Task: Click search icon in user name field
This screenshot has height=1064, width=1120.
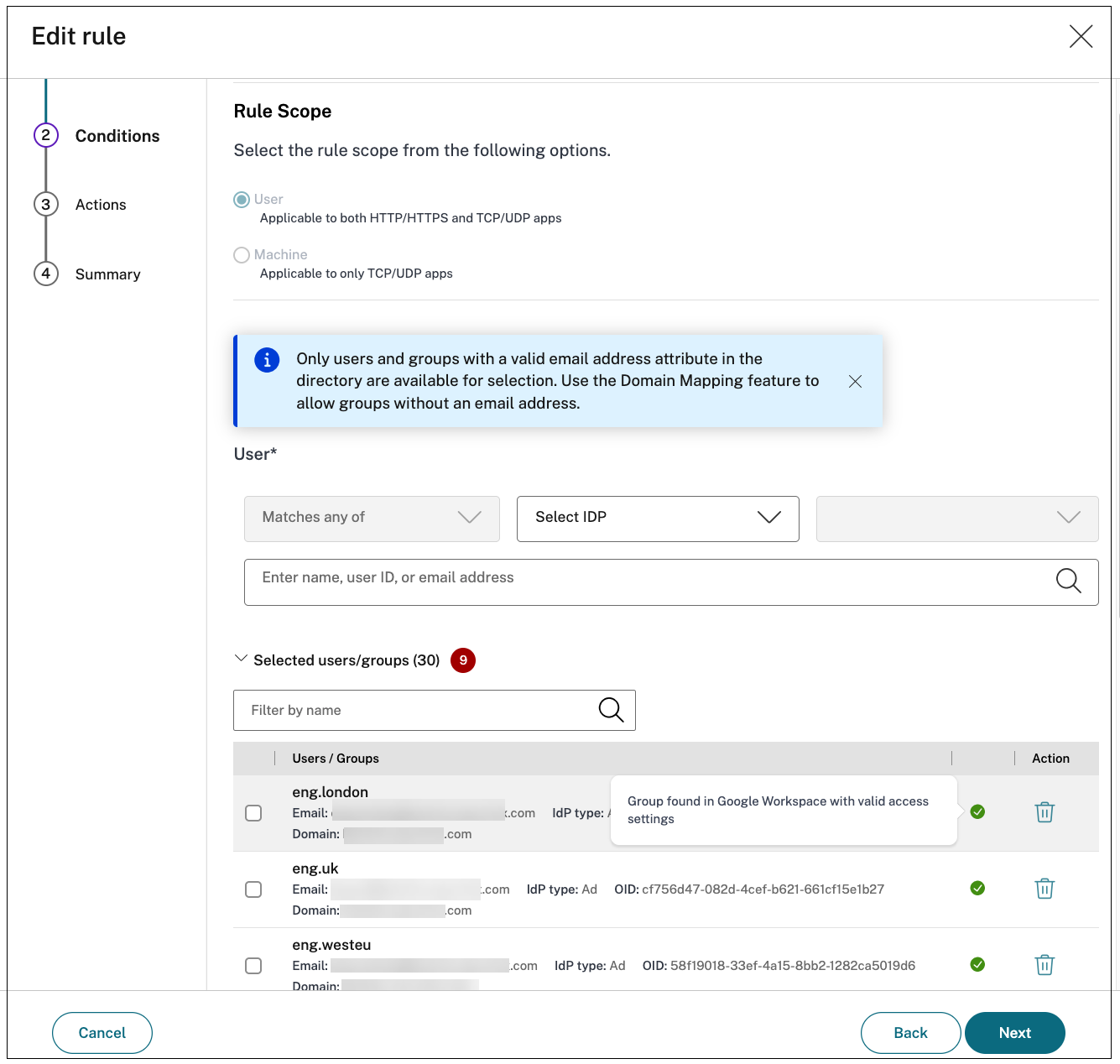Action: (x=1068, y=581)
